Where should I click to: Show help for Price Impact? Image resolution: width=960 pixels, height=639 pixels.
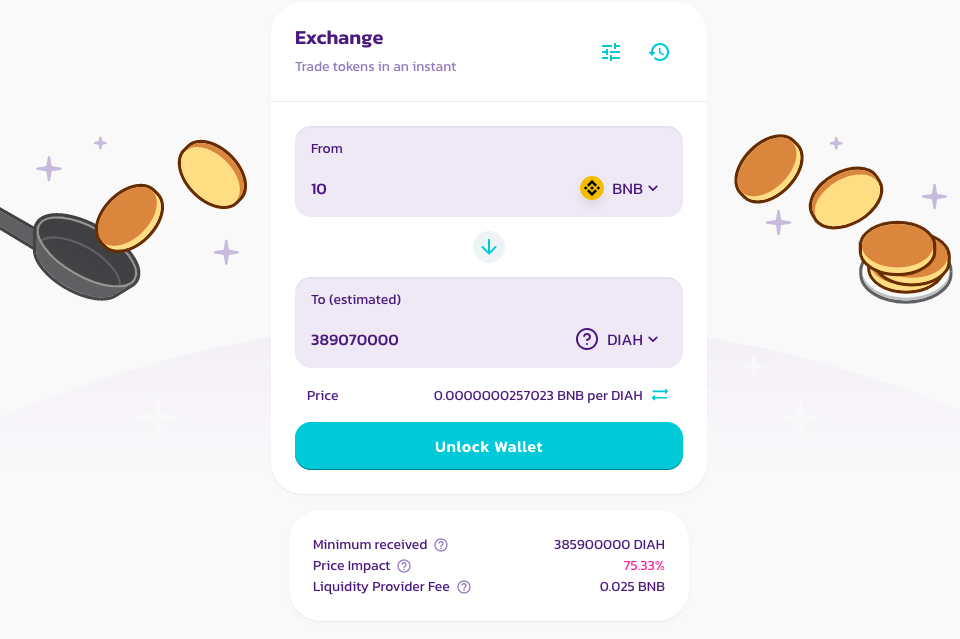point(404,566)
